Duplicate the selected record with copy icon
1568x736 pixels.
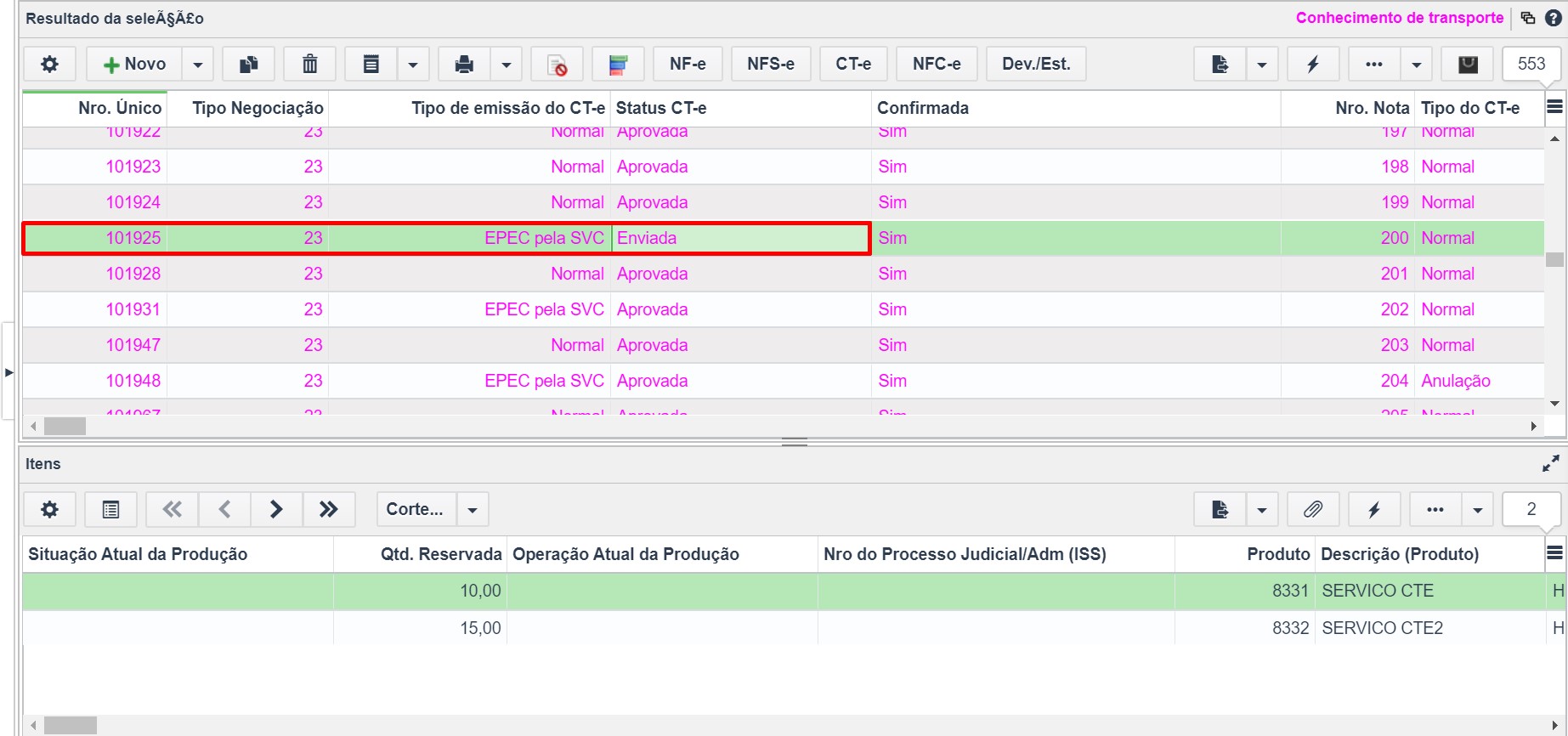(248, 64)
